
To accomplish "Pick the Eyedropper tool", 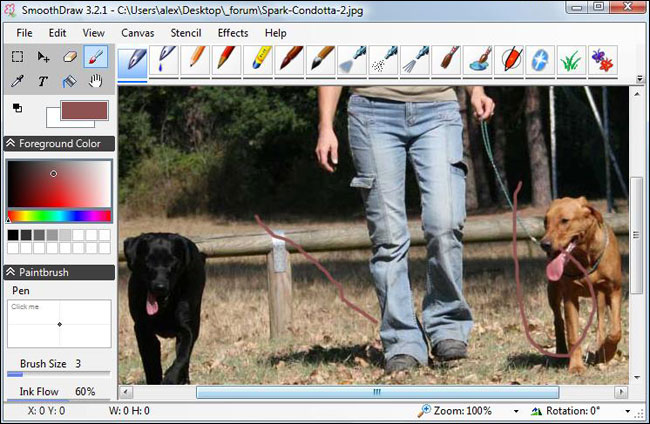I will [x=18, y=81].
